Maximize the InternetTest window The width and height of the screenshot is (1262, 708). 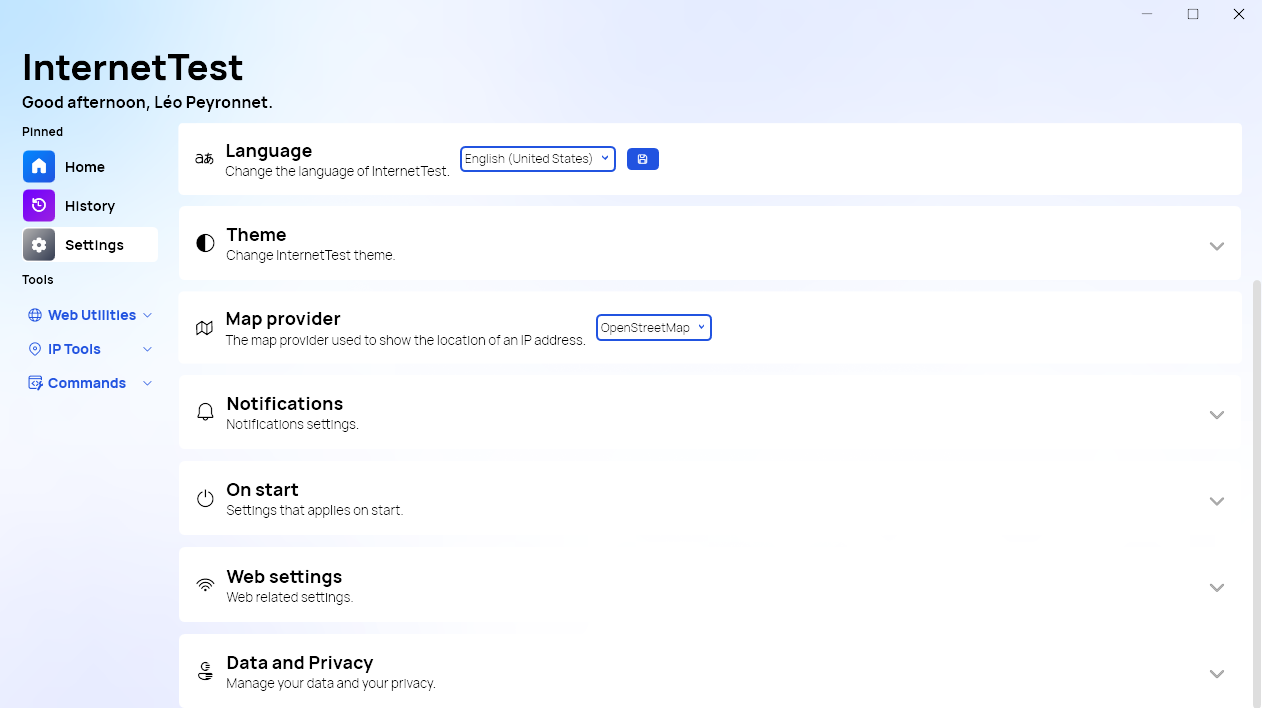point(1193,14)
